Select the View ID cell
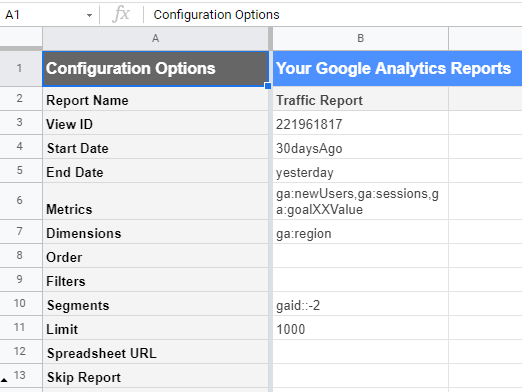522x392 pixels. (x=155, y=123)
